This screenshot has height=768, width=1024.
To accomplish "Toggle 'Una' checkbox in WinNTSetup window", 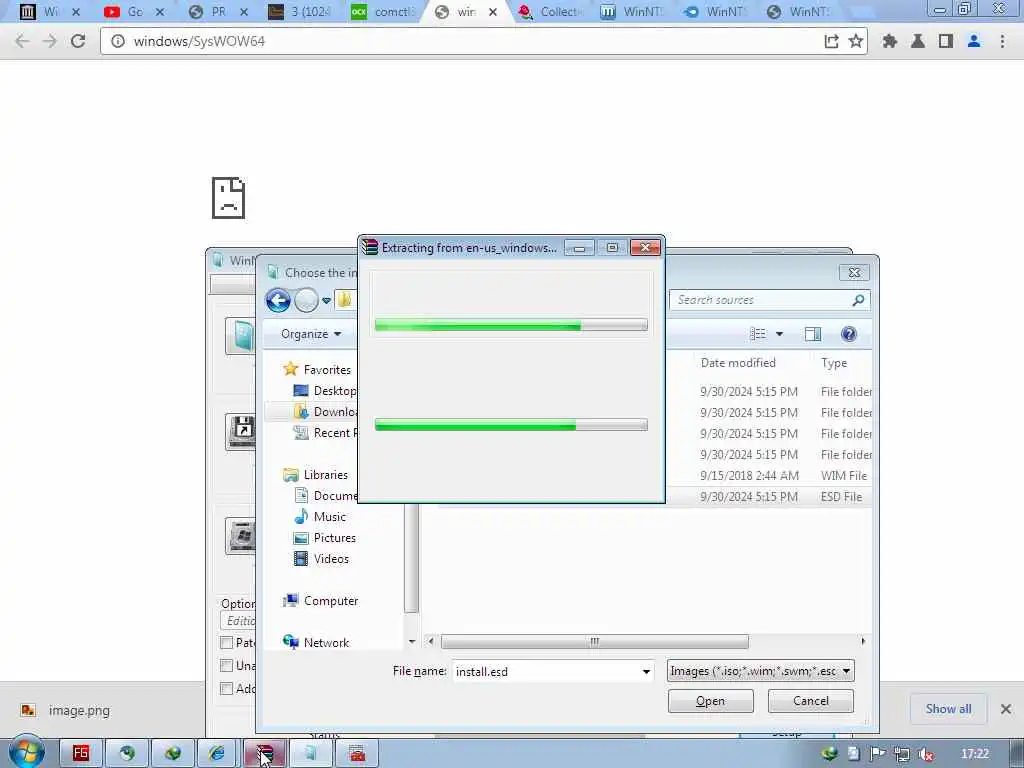I will pyautogui.click(x=227, y=665).
